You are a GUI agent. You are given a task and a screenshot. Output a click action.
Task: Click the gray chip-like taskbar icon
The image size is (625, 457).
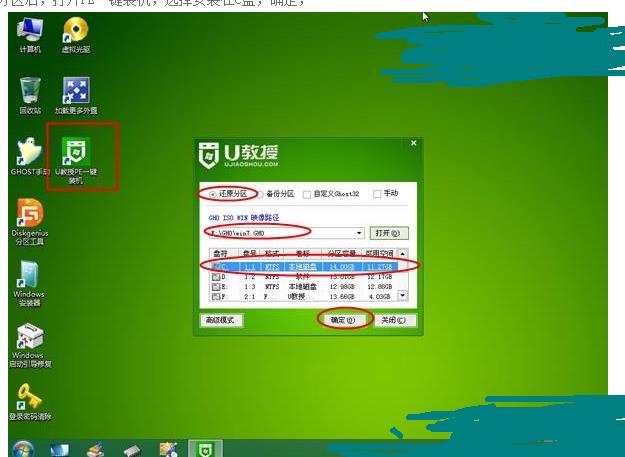132,451
